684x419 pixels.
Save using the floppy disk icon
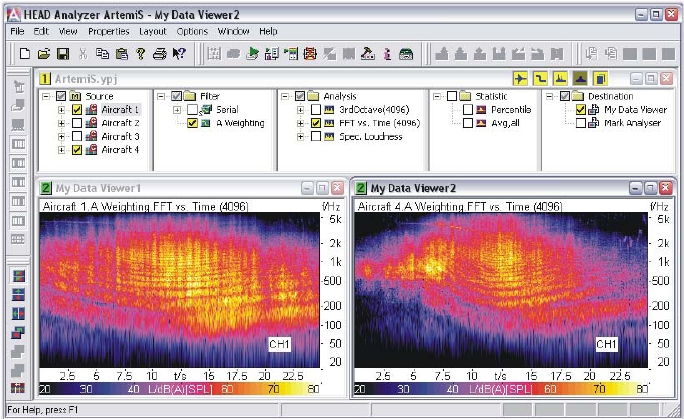(x=63, y=54)
